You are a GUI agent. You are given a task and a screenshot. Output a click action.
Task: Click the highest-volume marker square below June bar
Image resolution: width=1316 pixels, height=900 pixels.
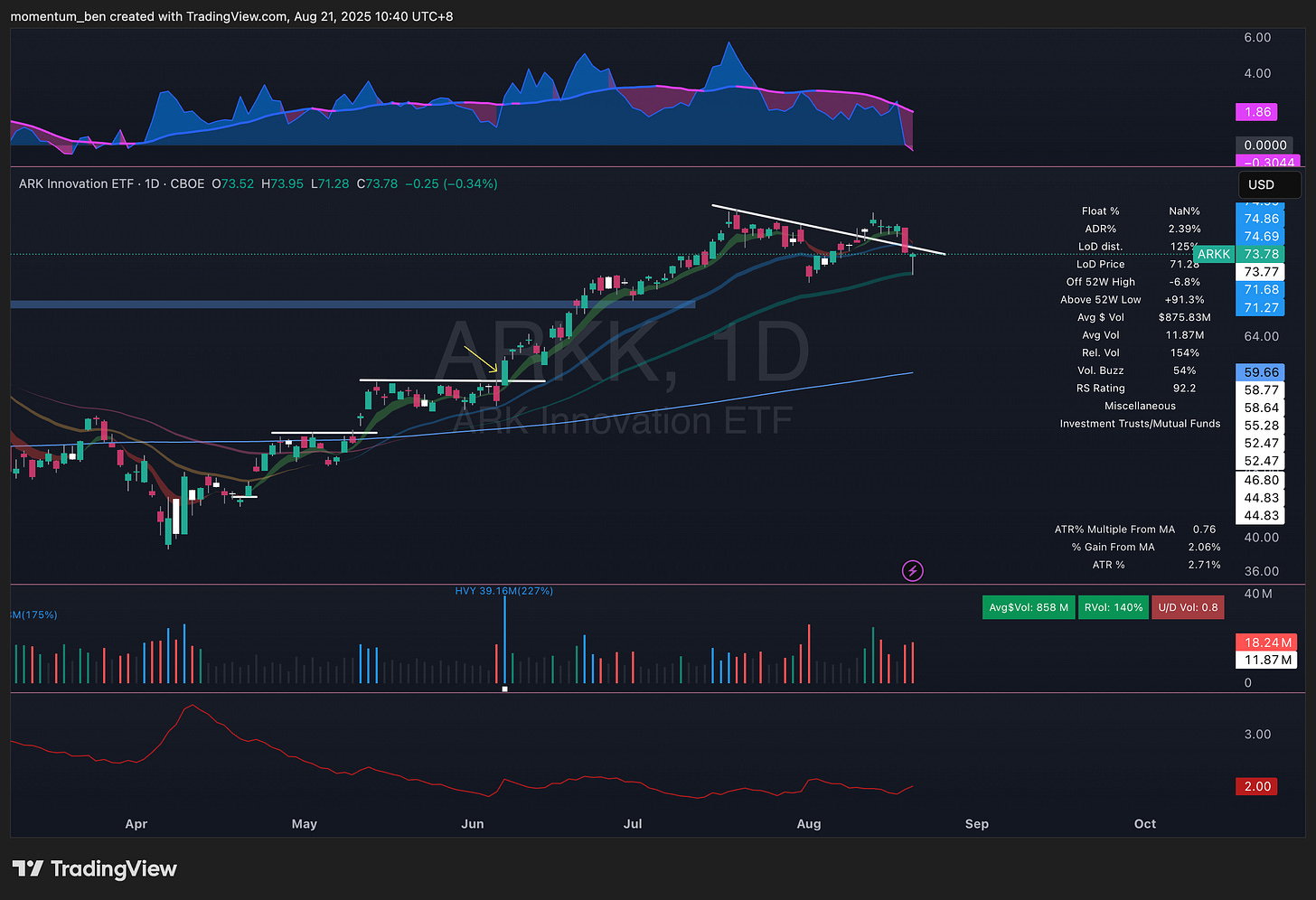click(x=504, y=689)
